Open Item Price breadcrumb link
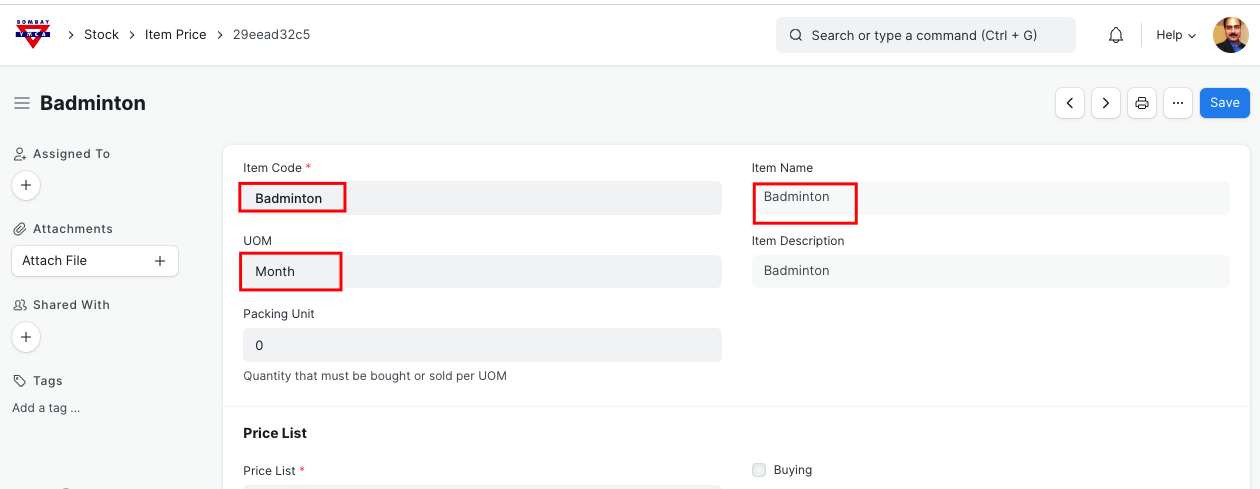 [175, 35]
